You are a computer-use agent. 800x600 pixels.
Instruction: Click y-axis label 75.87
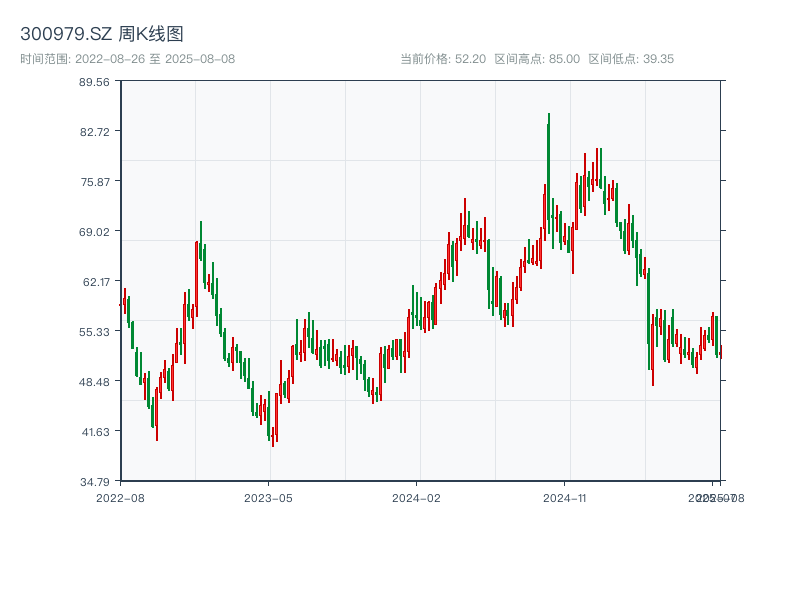(95, 182)
